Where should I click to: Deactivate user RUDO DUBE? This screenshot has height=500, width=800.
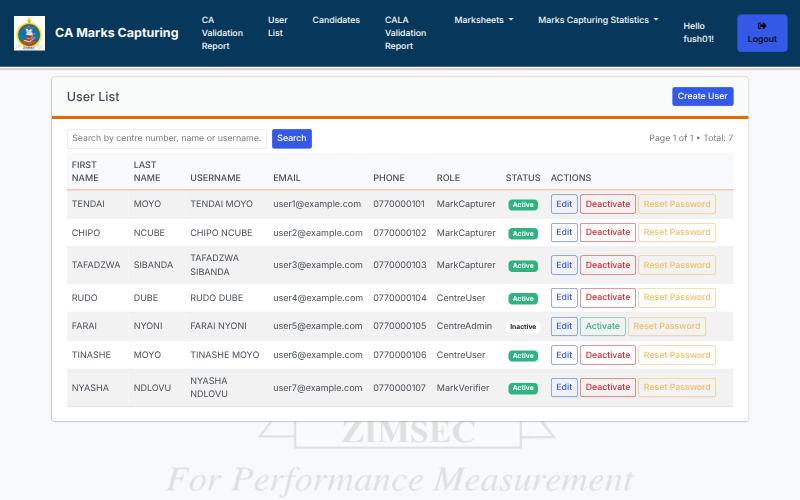click(x=607, y=297)
